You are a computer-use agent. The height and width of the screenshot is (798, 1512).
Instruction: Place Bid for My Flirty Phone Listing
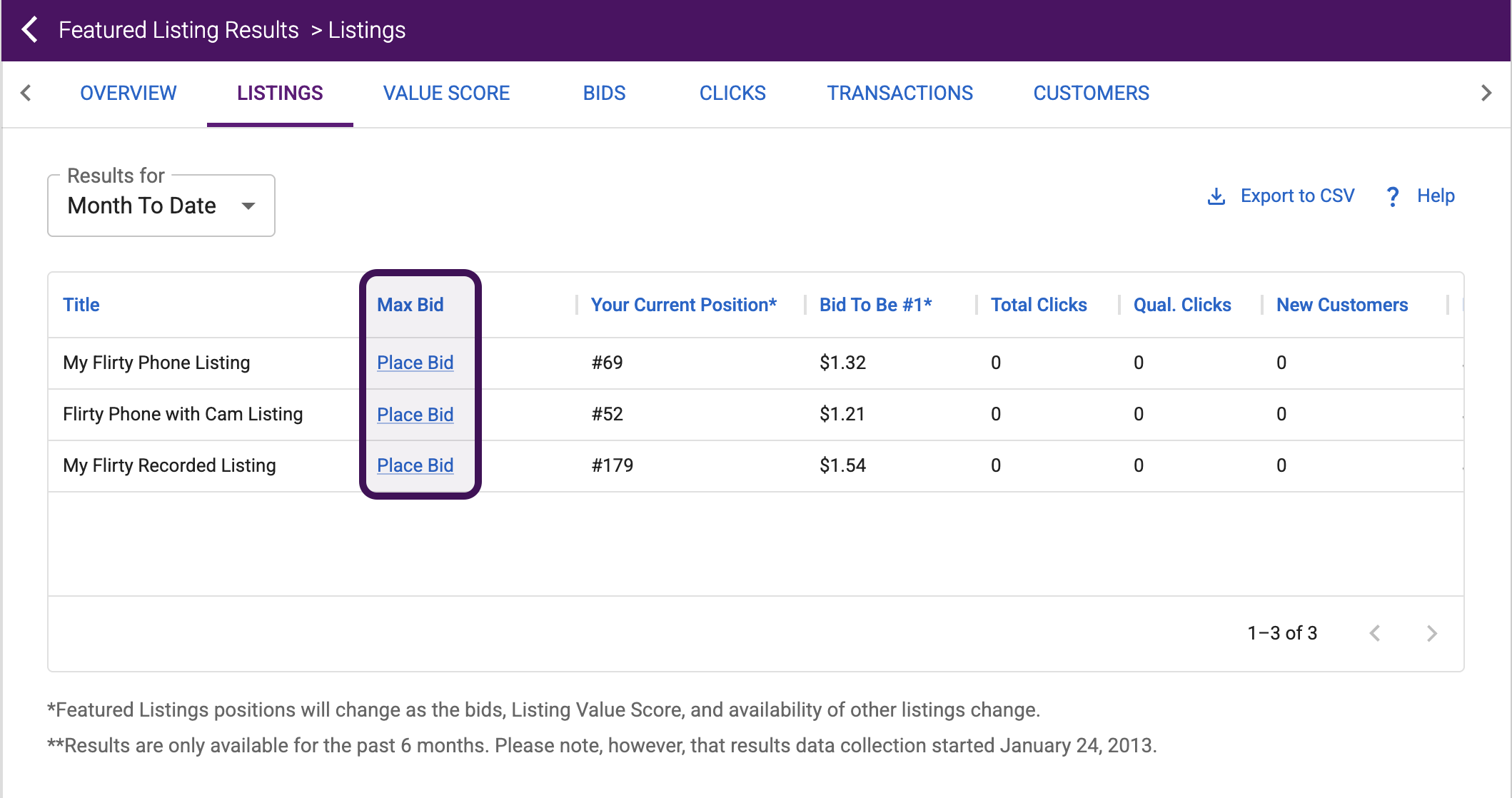pyautogui.click(x=415, y=363)
